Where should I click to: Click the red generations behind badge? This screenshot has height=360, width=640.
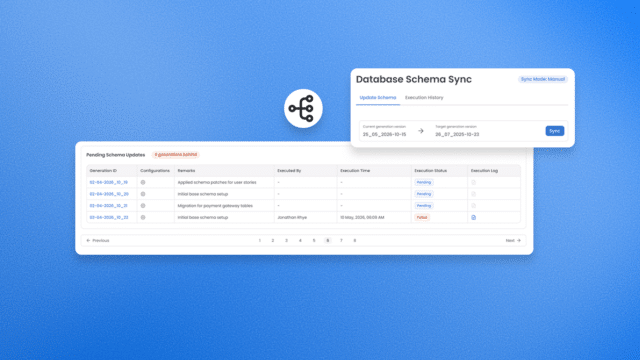[176, 155]
